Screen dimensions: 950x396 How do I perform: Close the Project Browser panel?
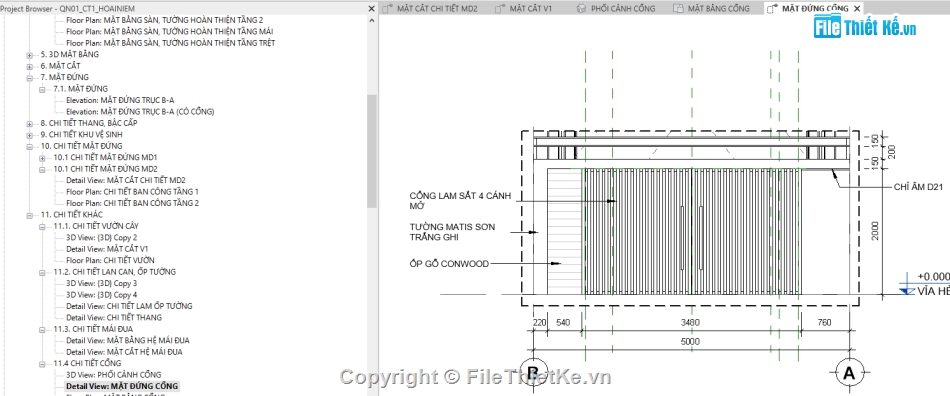(x=371, y=8)
